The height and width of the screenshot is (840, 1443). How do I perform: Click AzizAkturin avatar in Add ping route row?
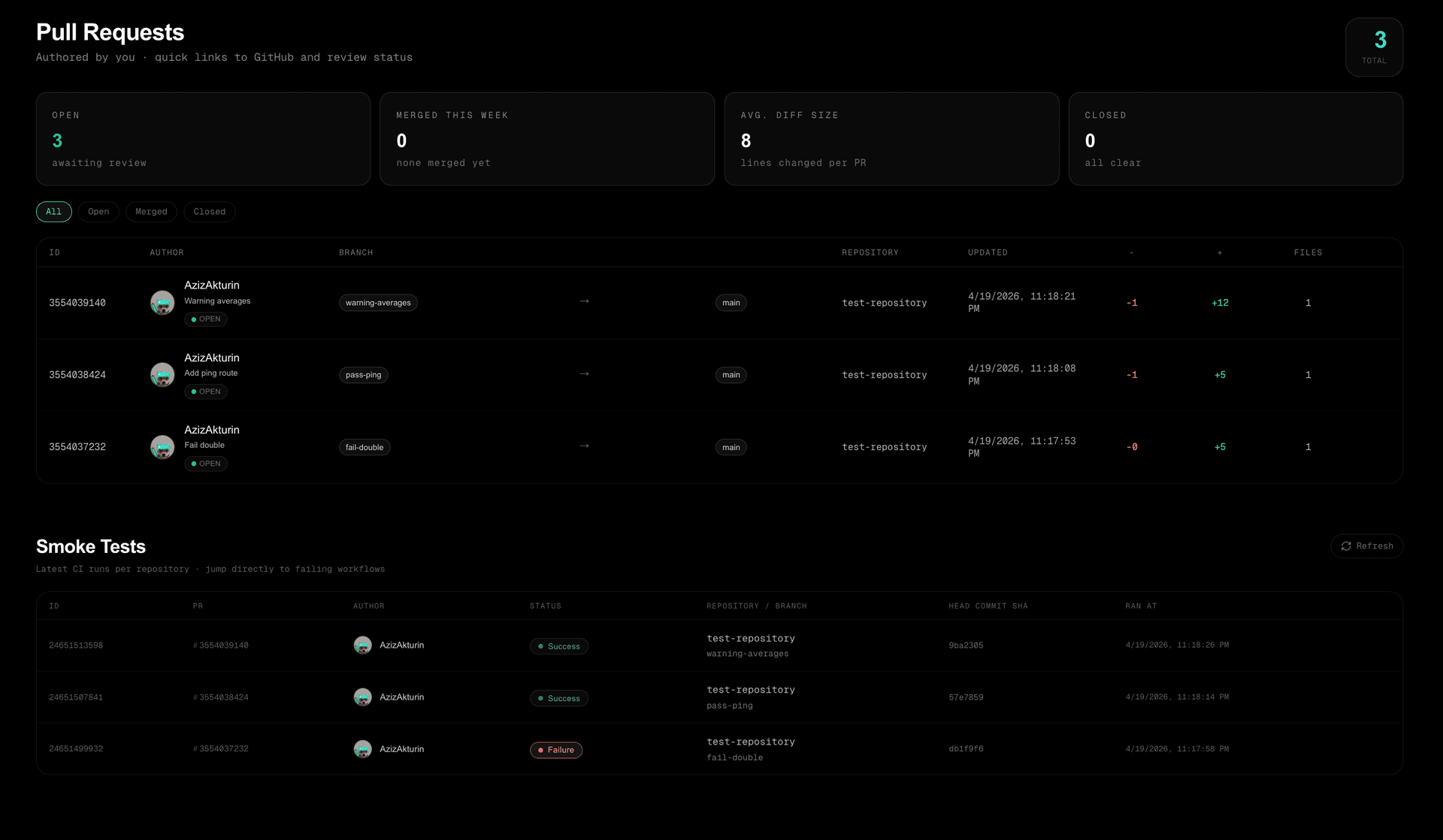tap(162, 375)
